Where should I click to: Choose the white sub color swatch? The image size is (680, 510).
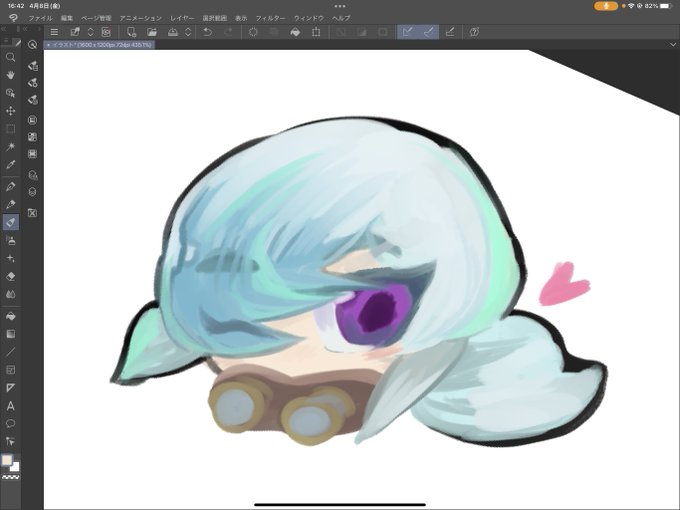pos(16,468)
